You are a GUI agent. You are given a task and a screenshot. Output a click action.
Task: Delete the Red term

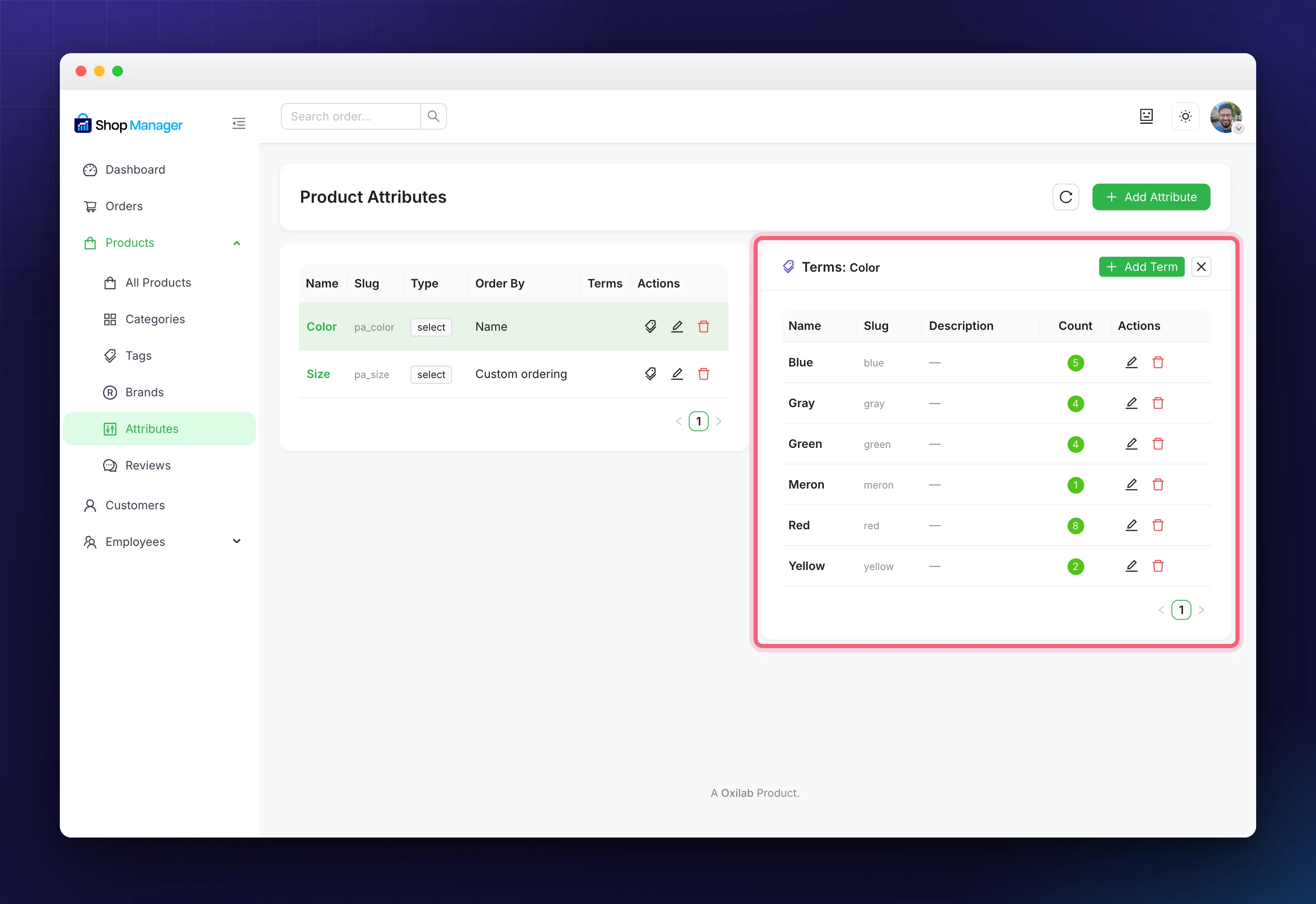tap(1158, 526)
